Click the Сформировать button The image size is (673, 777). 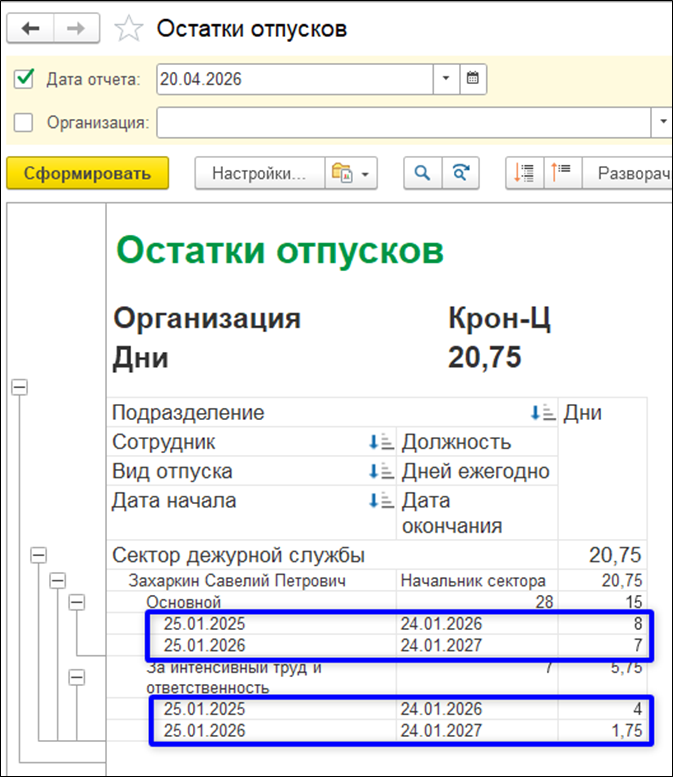(88, 173)
